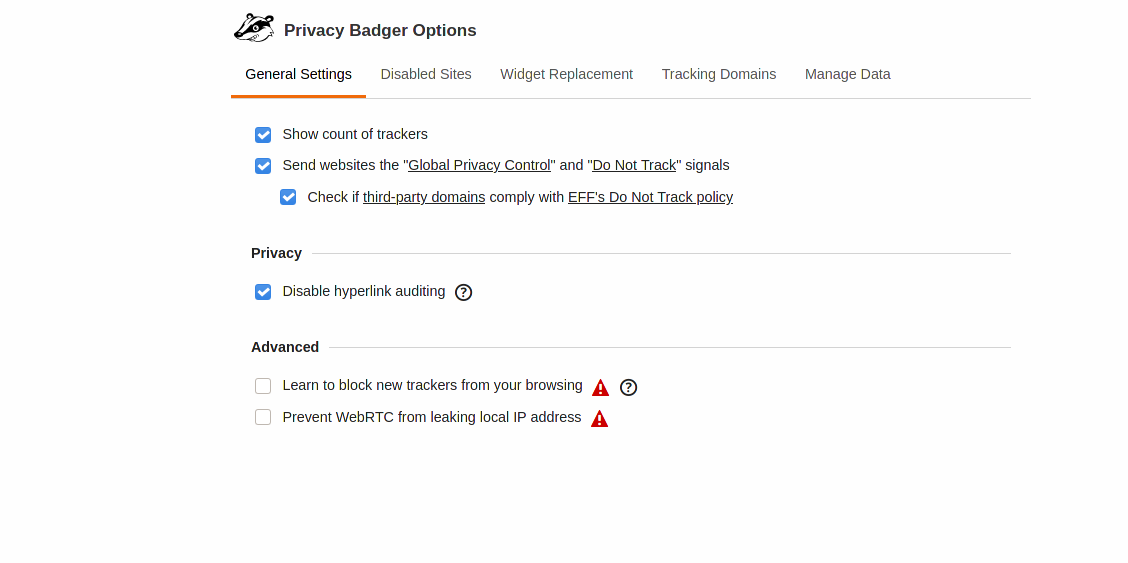Click the Privacy Badger badger logo
The image size is (1128, 563).
[x=254, y=28]
